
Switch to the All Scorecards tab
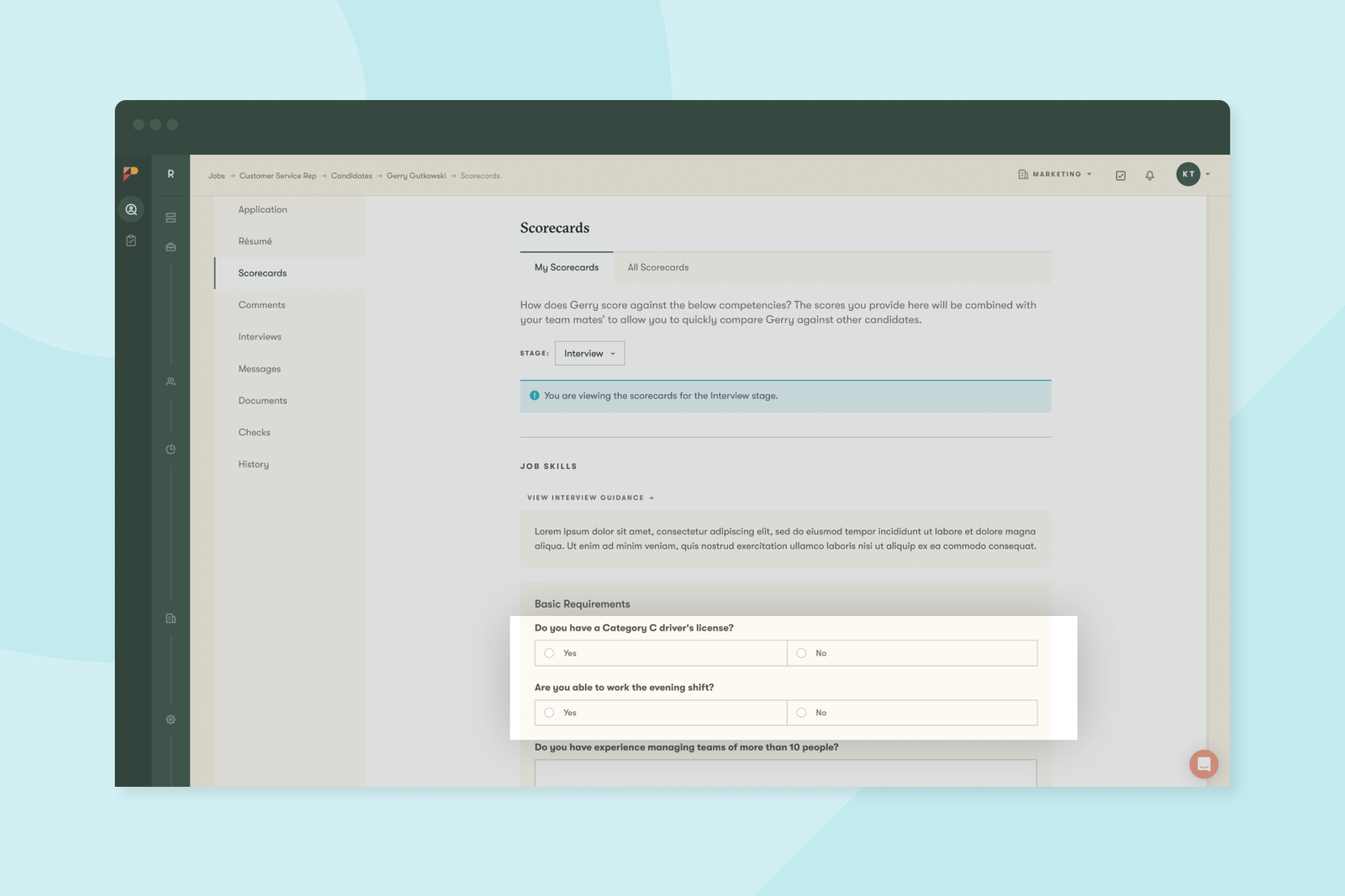[657, 267]
